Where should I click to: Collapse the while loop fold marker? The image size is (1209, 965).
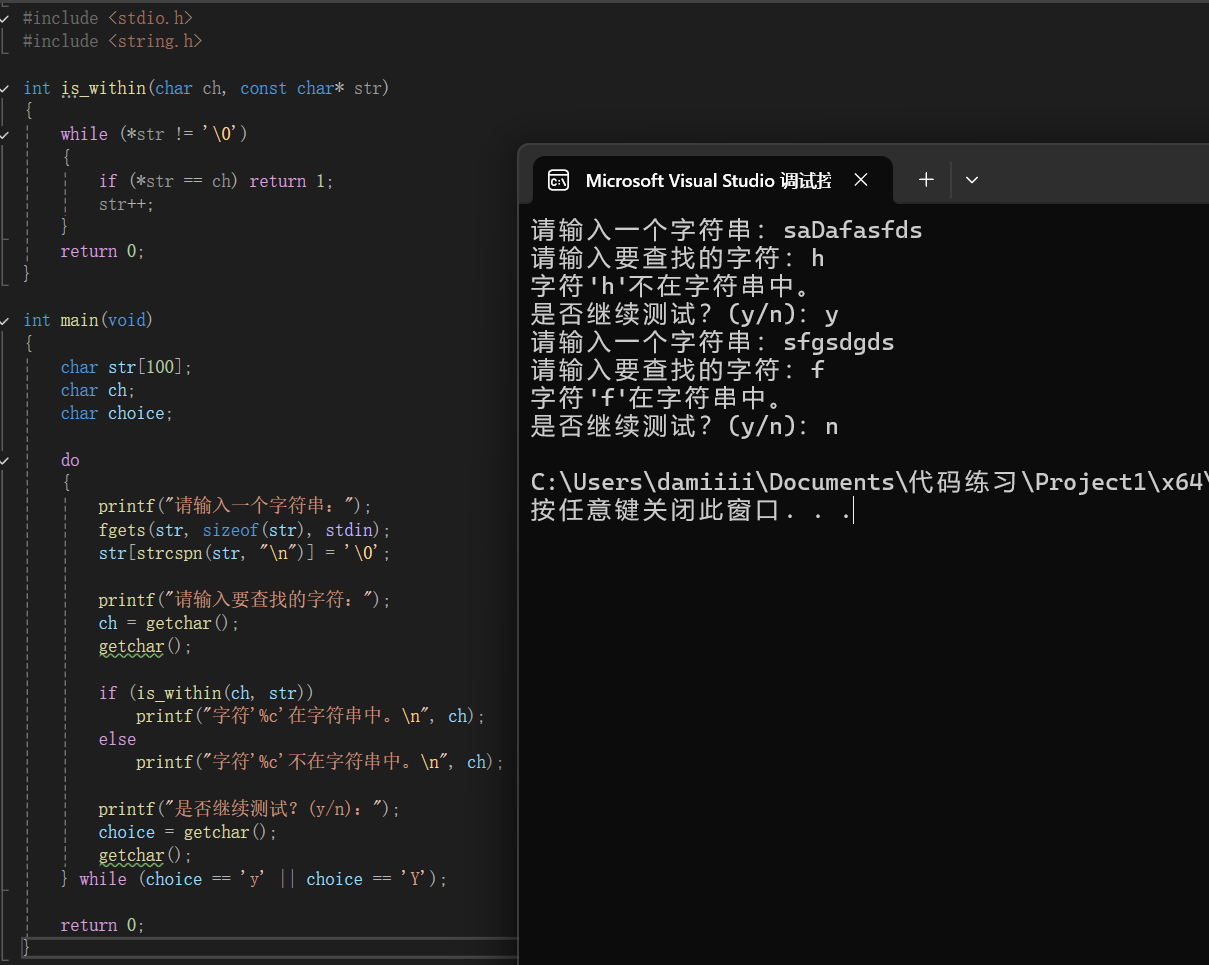(5, 134)
